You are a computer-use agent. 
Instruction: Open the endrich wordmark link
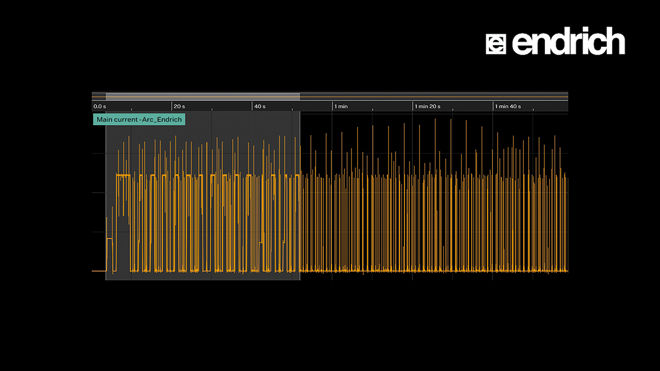point(568,41)
